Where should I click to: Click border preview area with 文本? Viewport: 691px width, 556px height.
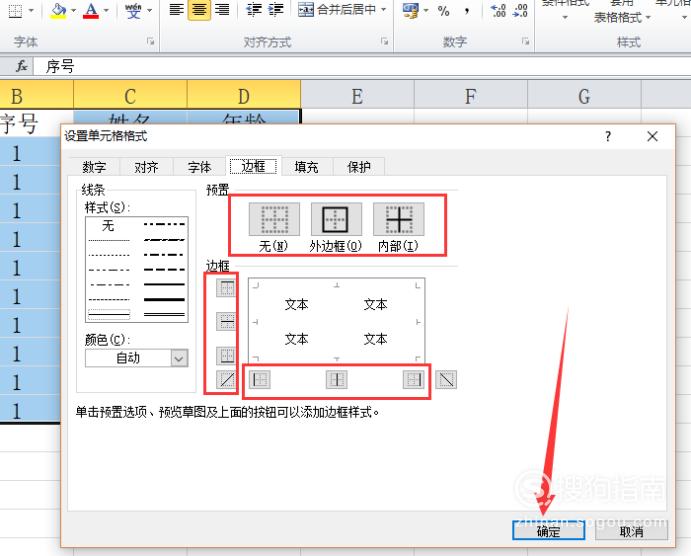tap(337, 322)
